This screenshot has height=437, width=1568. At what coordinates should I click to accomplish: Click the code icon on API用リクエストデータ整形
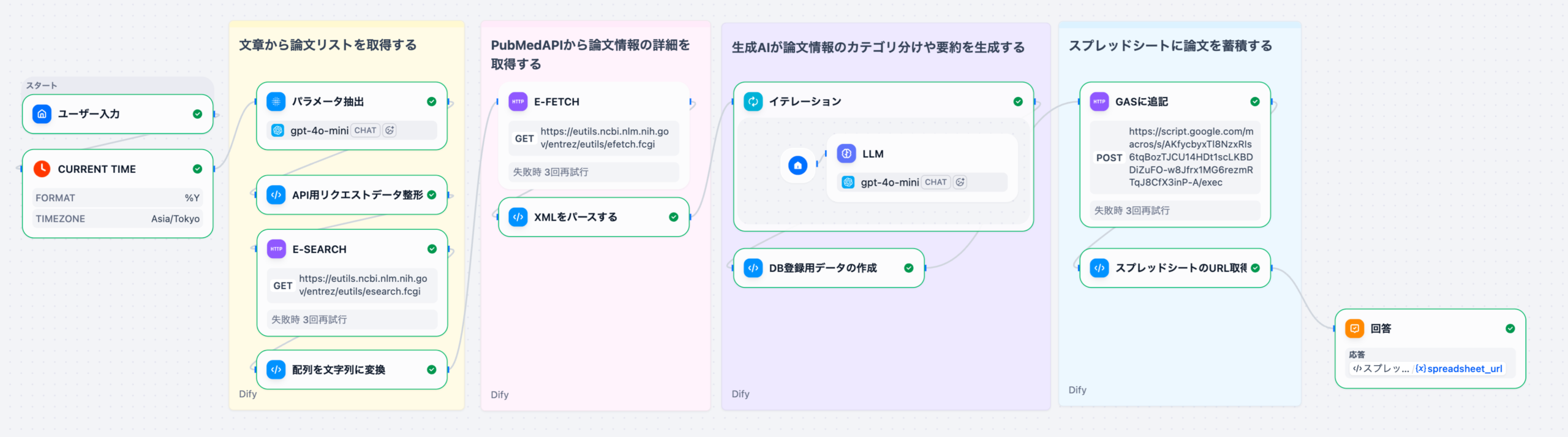click(276, 195)
